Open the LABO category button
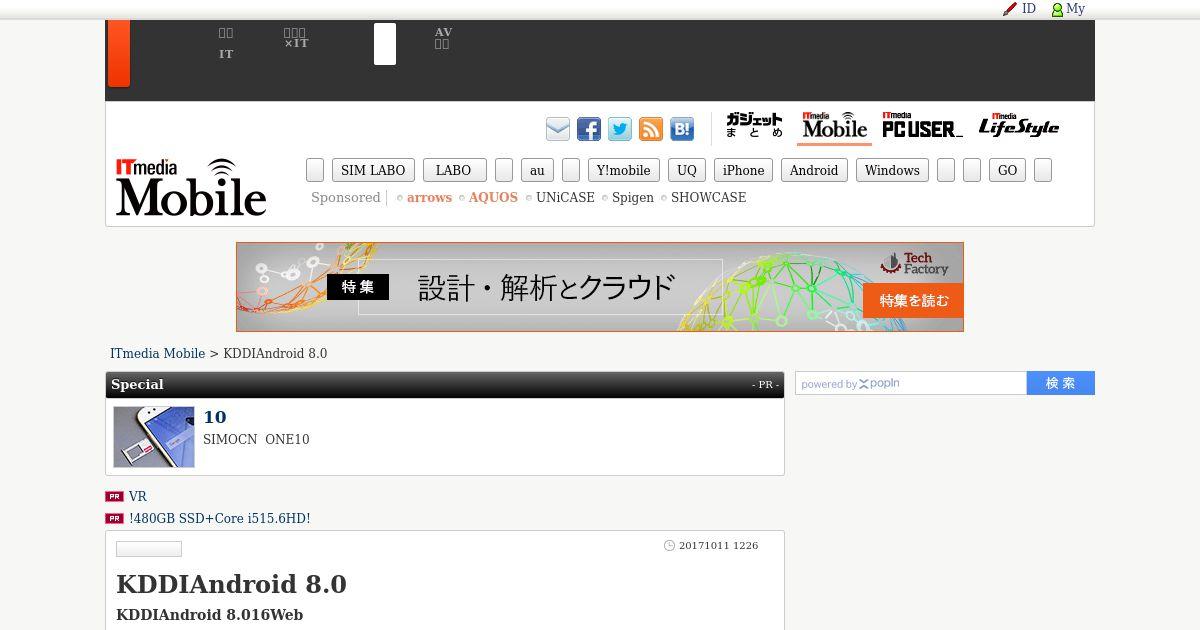1200x630 pixels. 454,170
